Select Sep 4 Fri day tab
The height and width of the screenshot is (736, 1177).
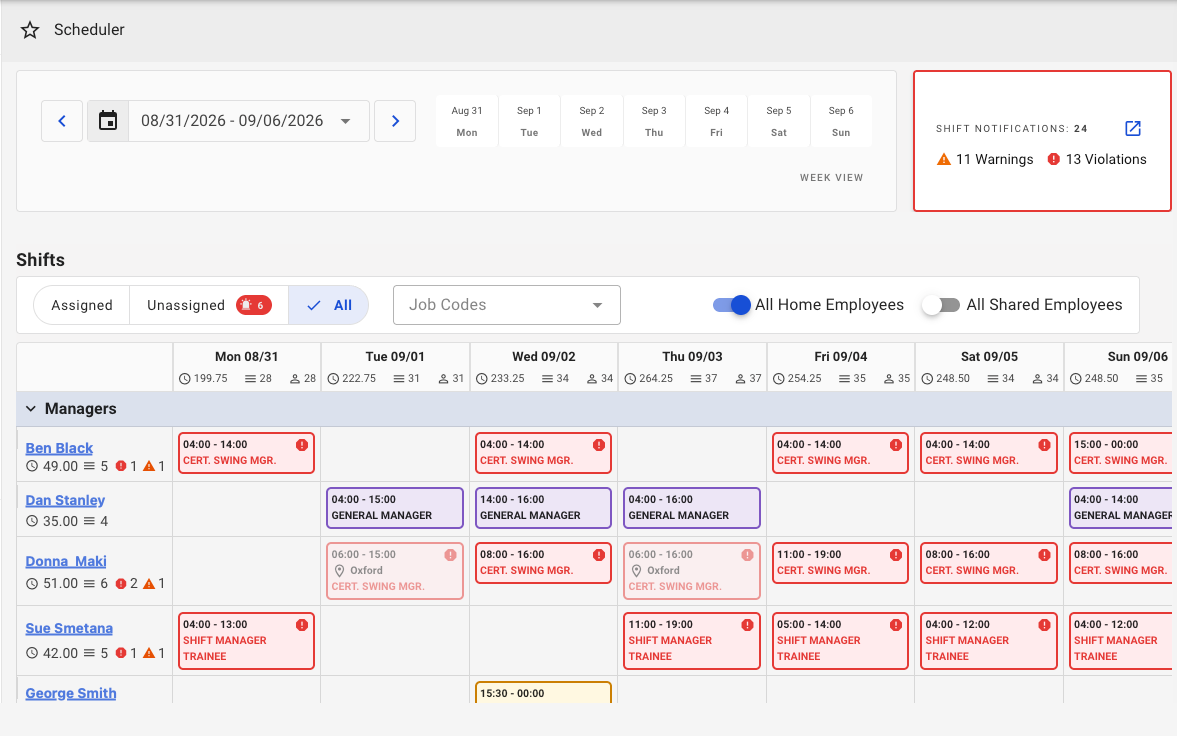tap(716, 121)
